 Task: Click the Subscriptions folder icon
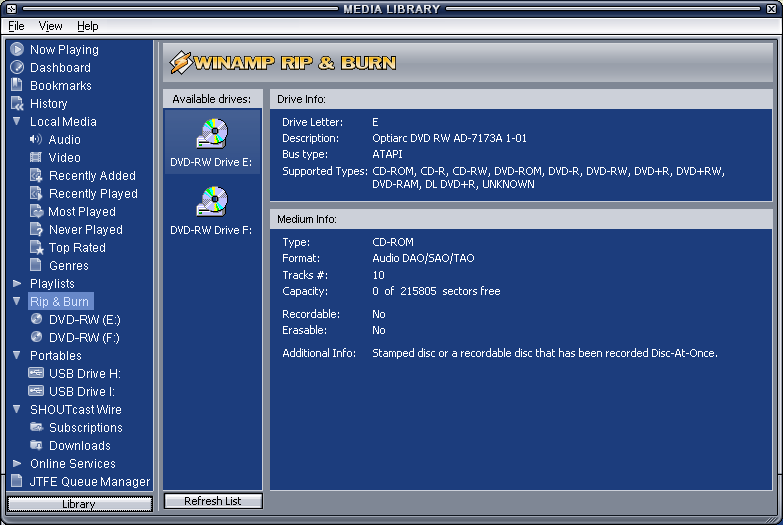pos(36,427)
